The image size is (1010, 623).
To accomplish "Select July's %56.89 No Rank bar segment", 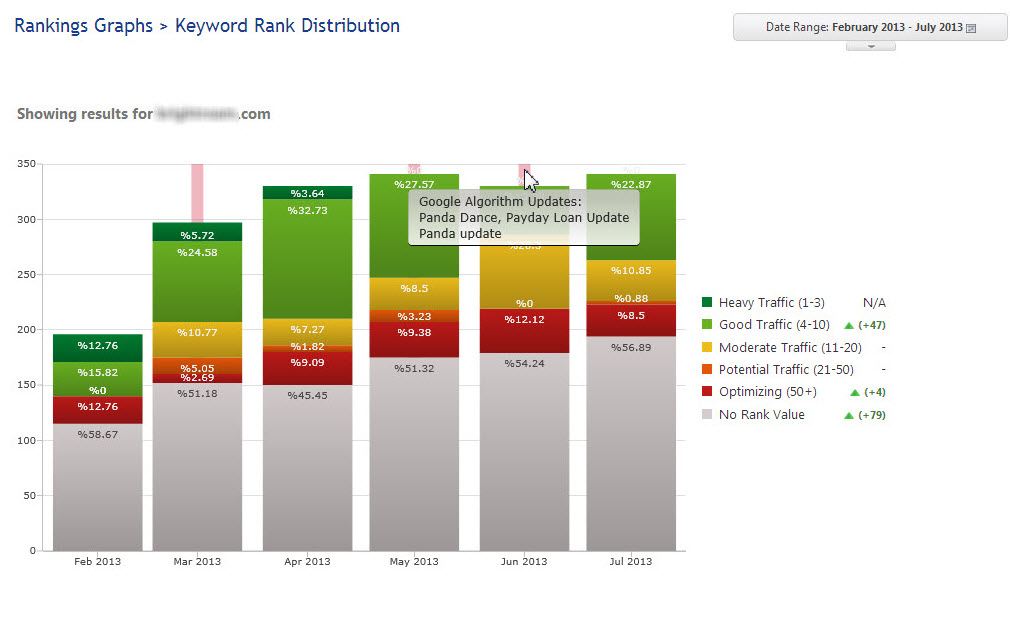I will [630, 445].
